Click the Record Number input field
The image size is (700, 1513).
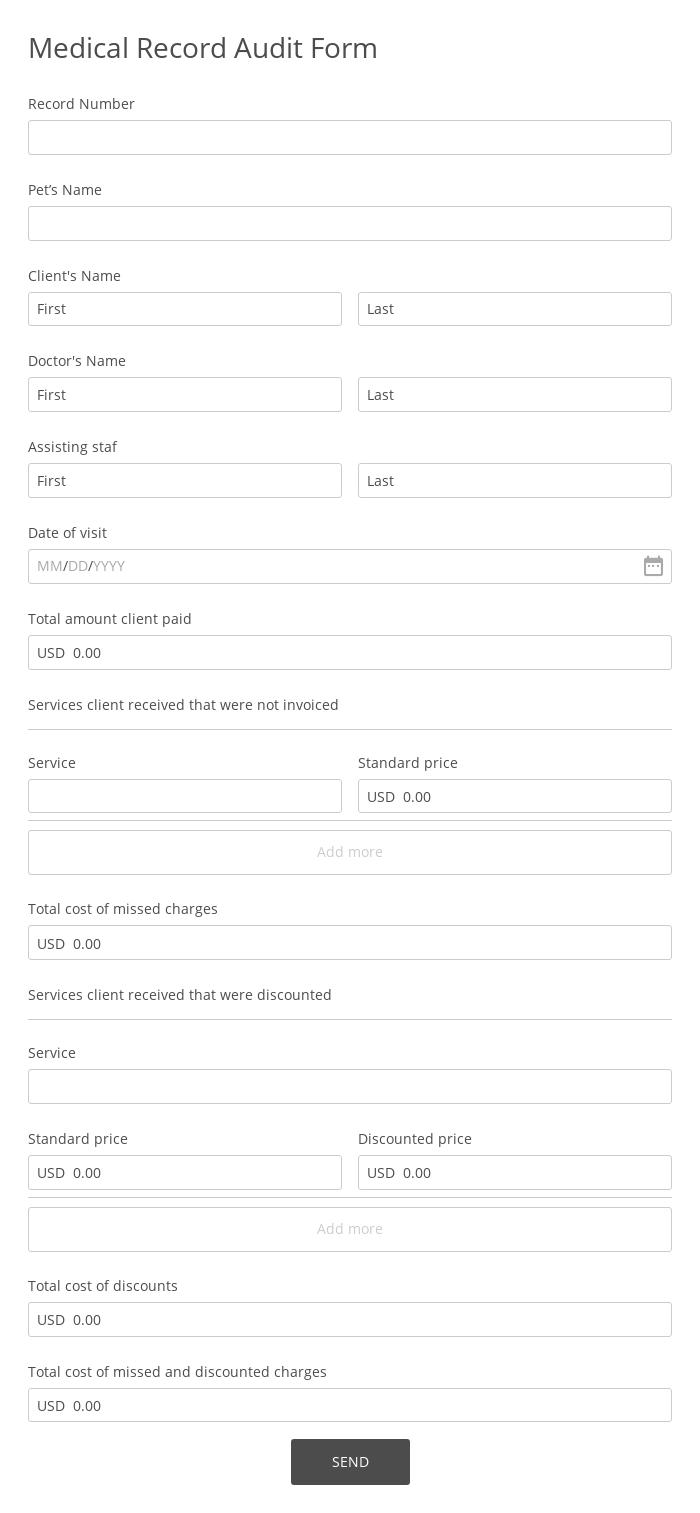[350, 137]
